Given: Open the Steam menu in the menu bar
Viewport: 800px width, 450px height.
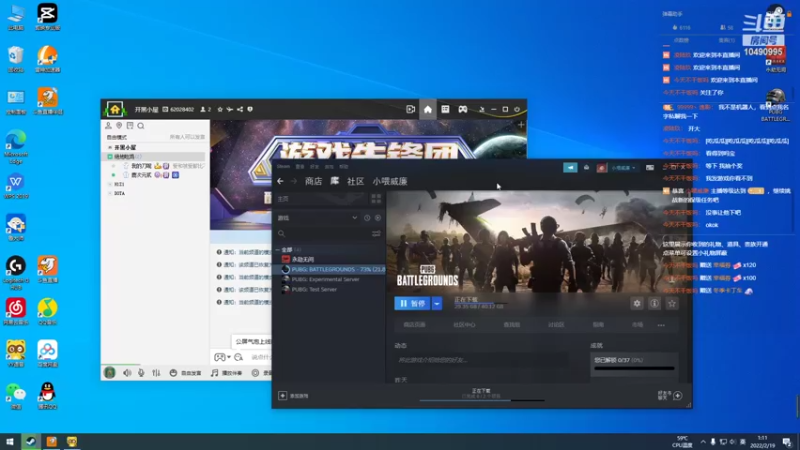Looking at the screenshot, I should (283, 166).
